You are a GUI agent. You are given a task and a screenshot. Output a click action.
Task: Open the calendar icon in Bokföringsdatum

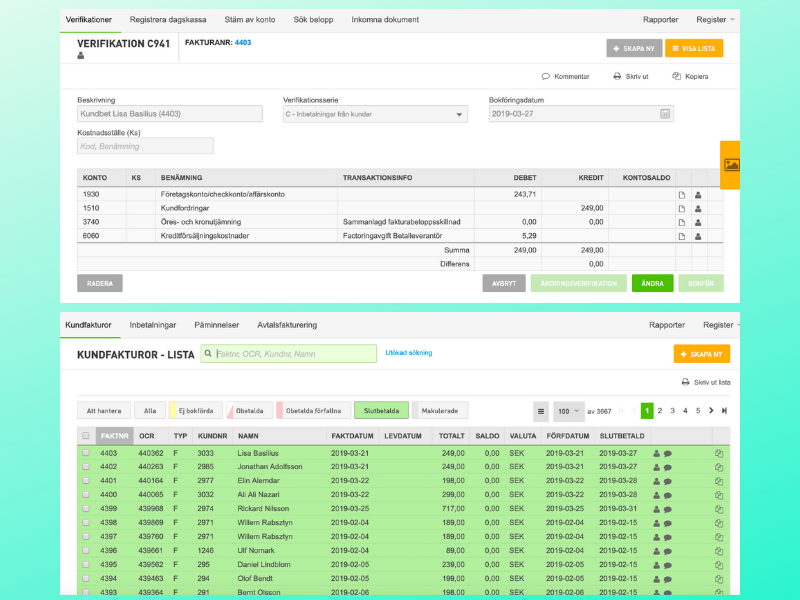tap(665, 114)
